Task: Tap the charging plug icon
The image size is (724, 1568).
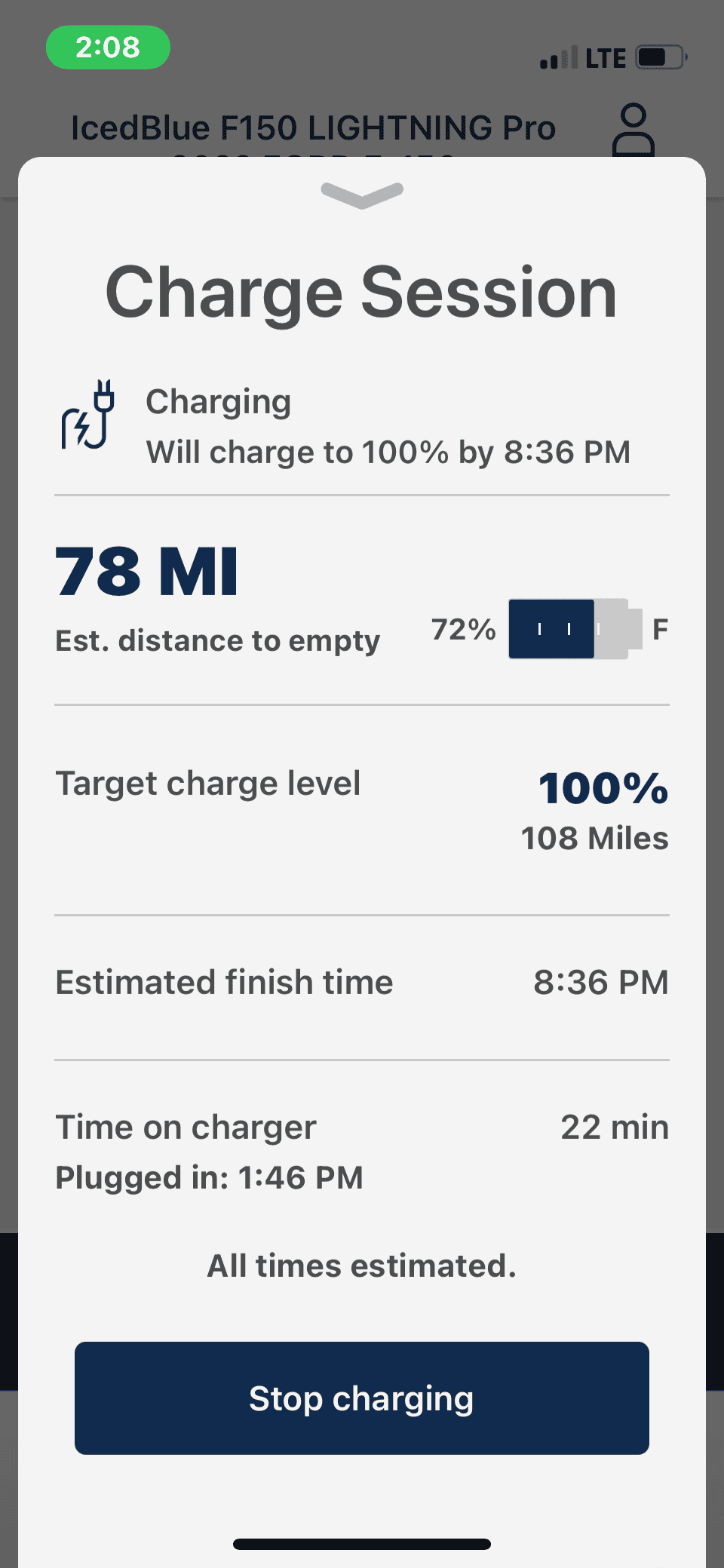Action: pyautogui.click(x=88, y=416)
